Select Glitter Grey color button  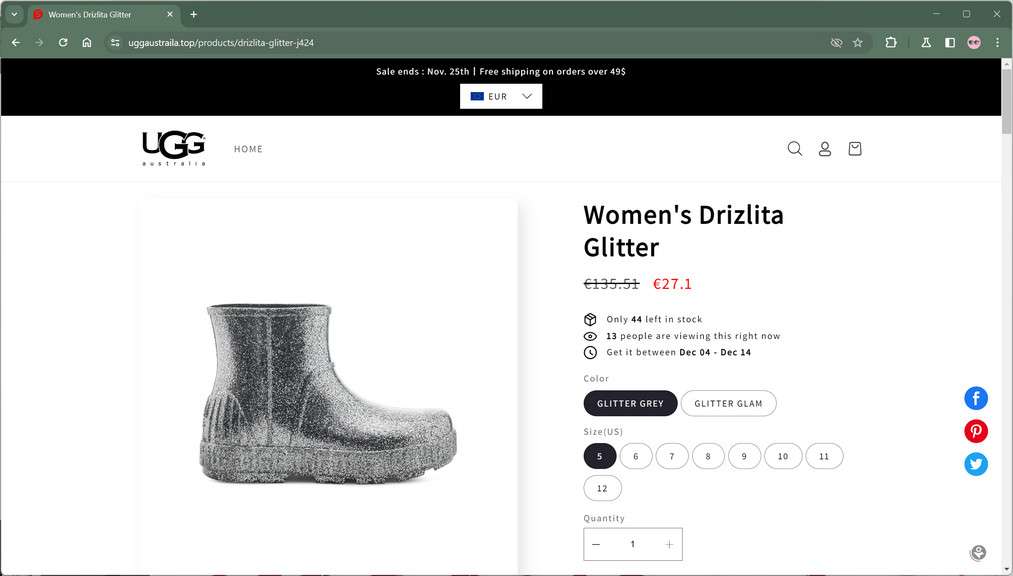pos(630,404)
